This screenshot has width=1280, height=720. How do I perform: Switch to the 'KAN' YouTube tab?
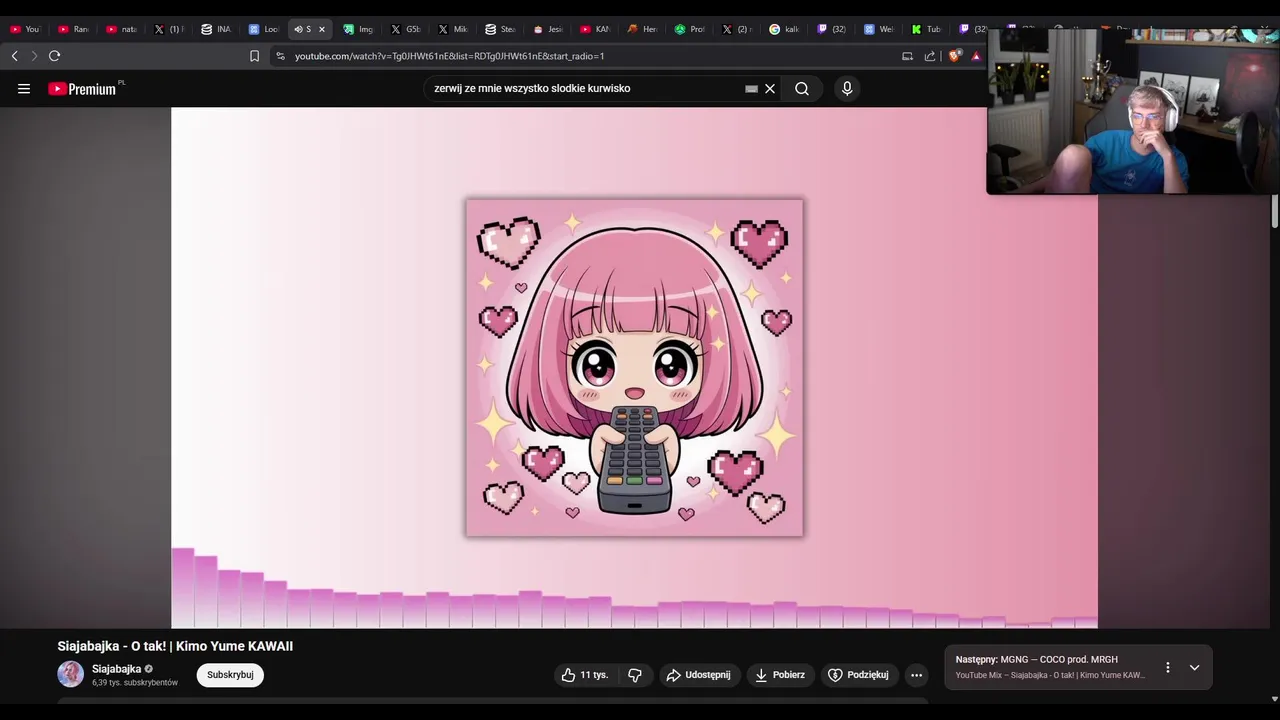pos(595,29)
